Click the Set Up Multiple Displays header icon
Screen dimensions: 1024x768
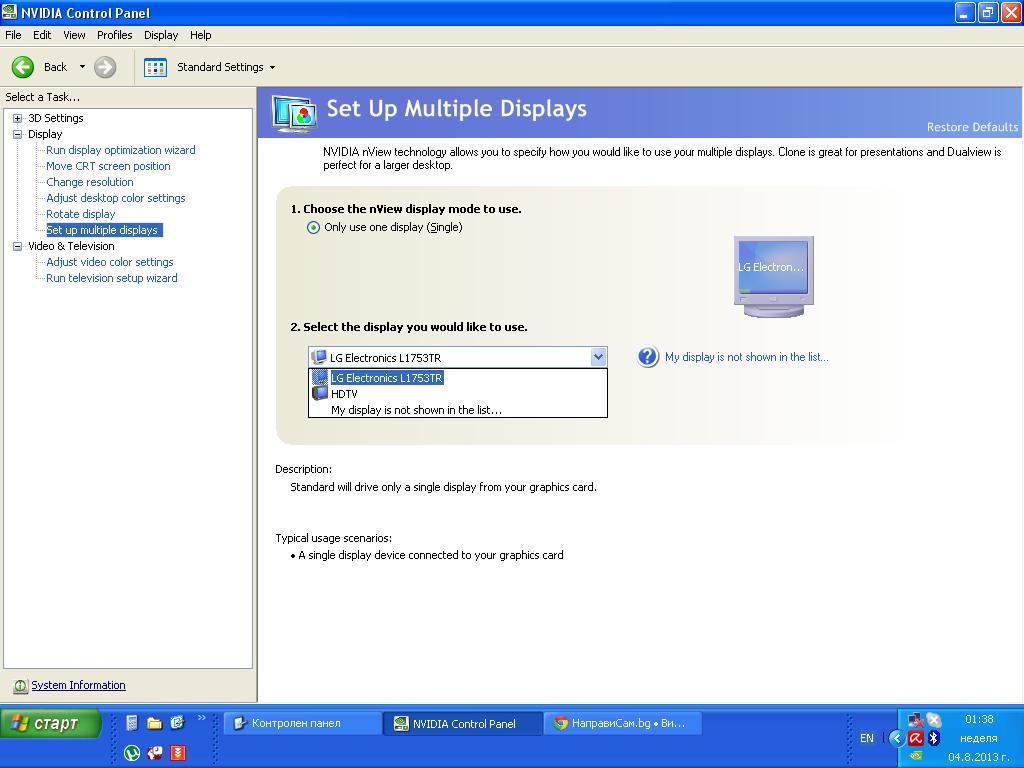[x=295, y=114]
